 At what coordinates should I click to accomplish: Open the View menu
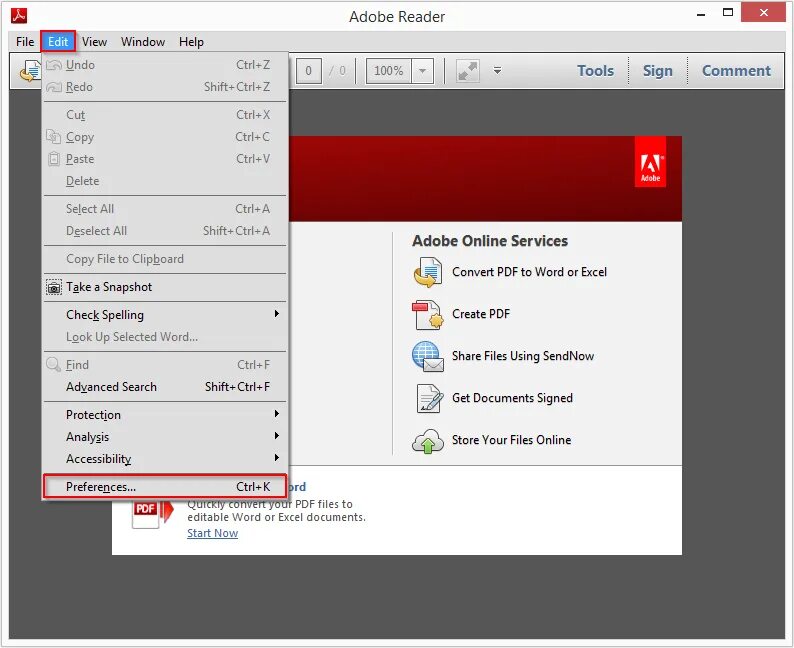coord(94,42)
